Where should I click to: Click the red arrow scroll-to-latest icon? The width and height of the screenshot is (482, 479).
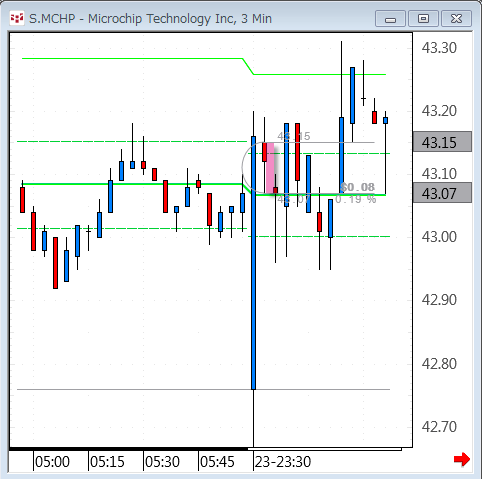point(462,460)
